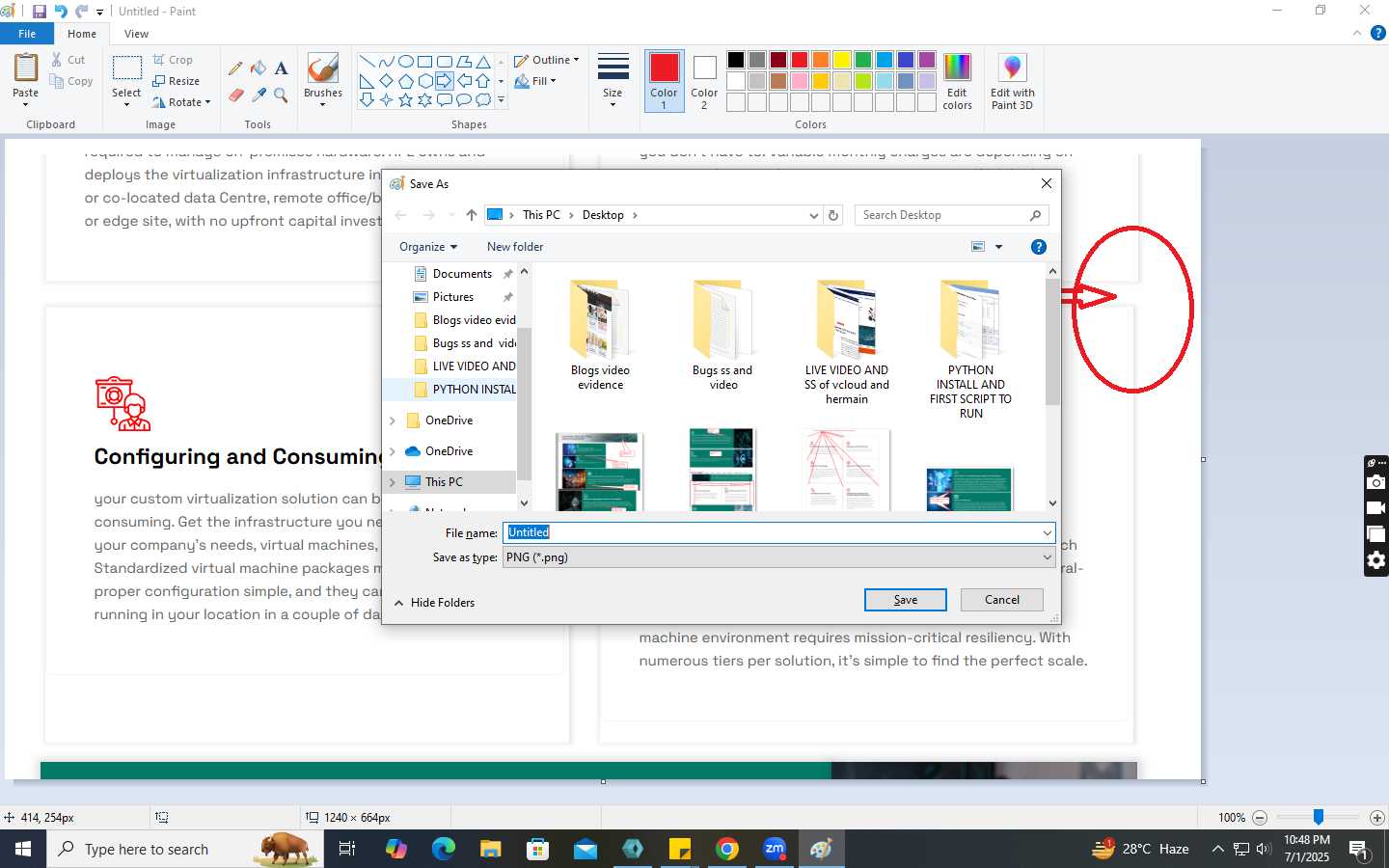Switch to the View ribbon tab

[x=136, y=34]
